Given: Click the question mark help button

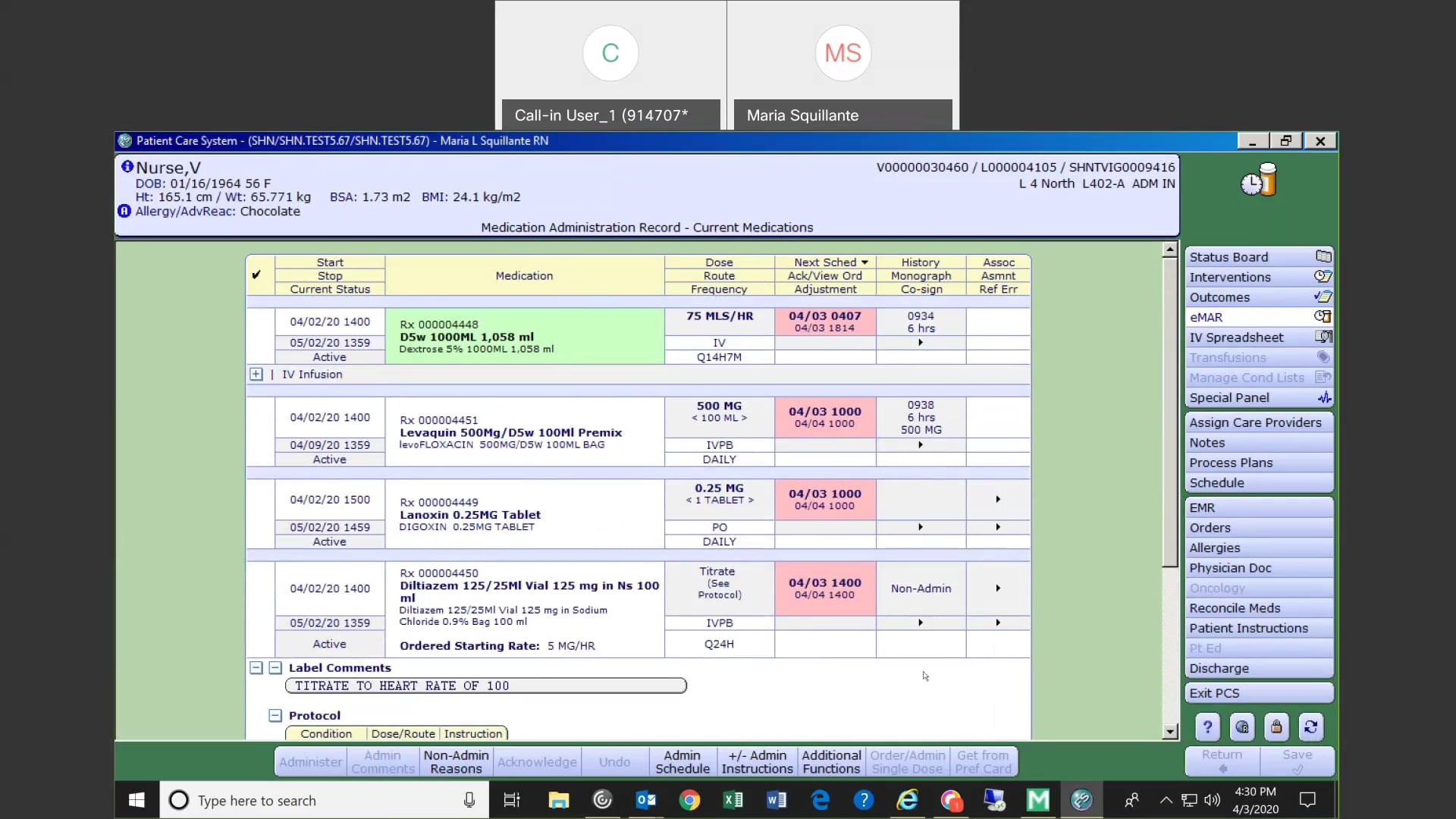Looking at the screenshot, I should click(1207, 726).
